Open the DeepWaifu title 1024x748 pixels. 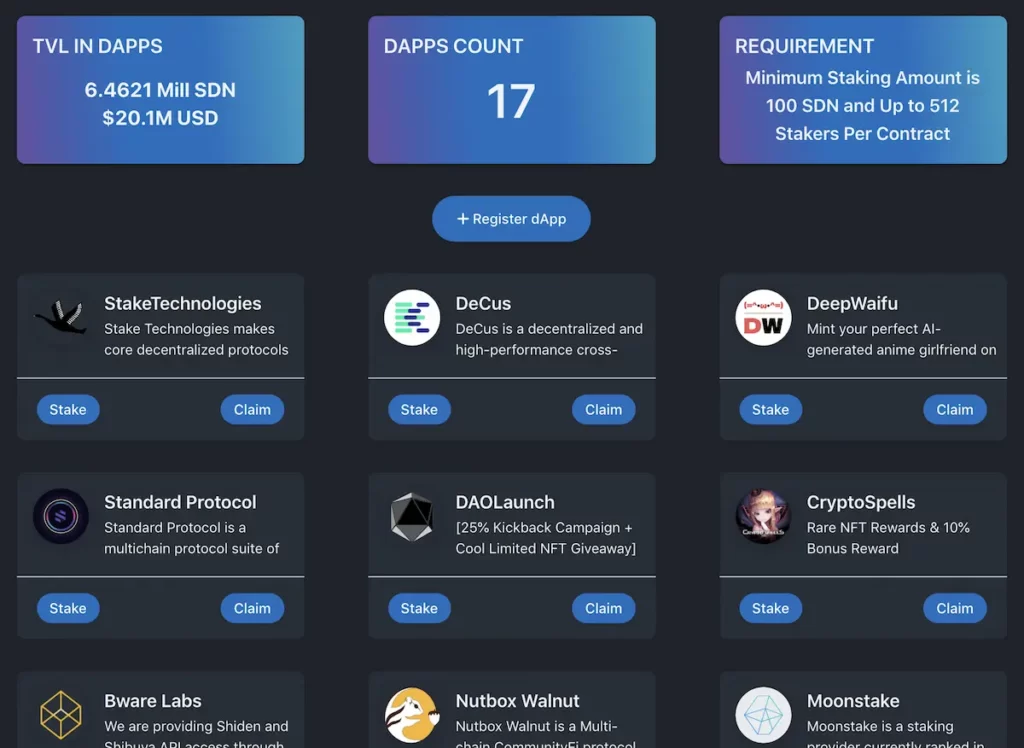[x=852, y=304]
